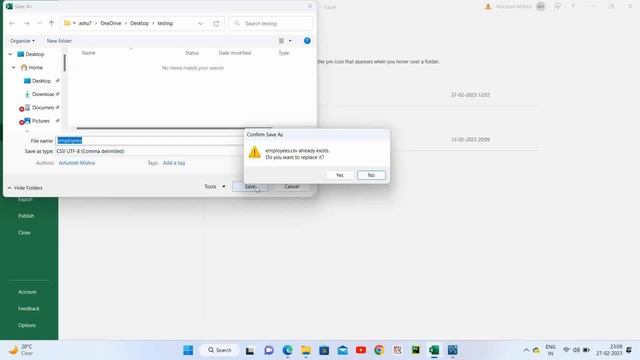Click the Excel icon in taskbar
This screenshot has height=360, width=640.
point(434,350)
